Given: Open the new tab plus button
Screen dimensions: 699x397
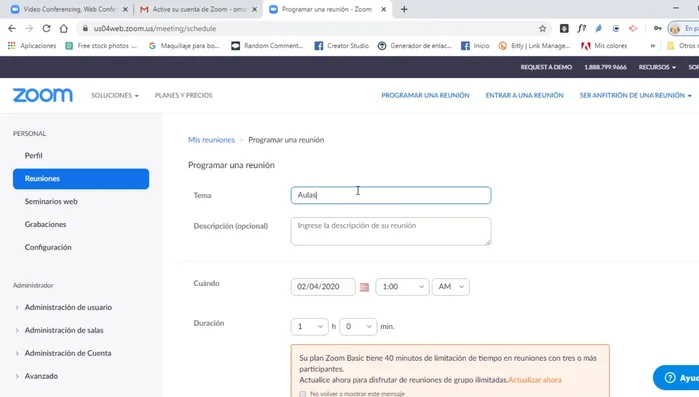Looking at the screenshot, I should click(x=404, y=9).
